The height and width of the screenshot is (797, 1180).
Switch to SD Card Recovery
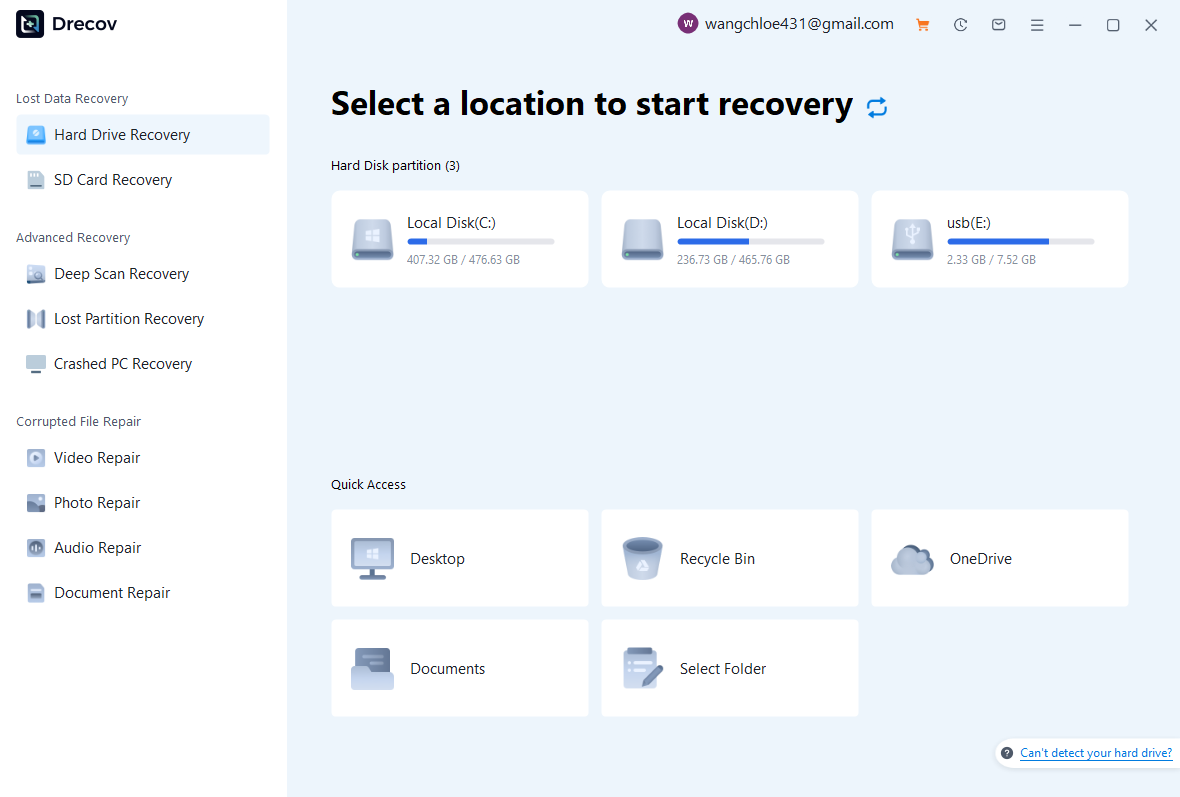112,180
